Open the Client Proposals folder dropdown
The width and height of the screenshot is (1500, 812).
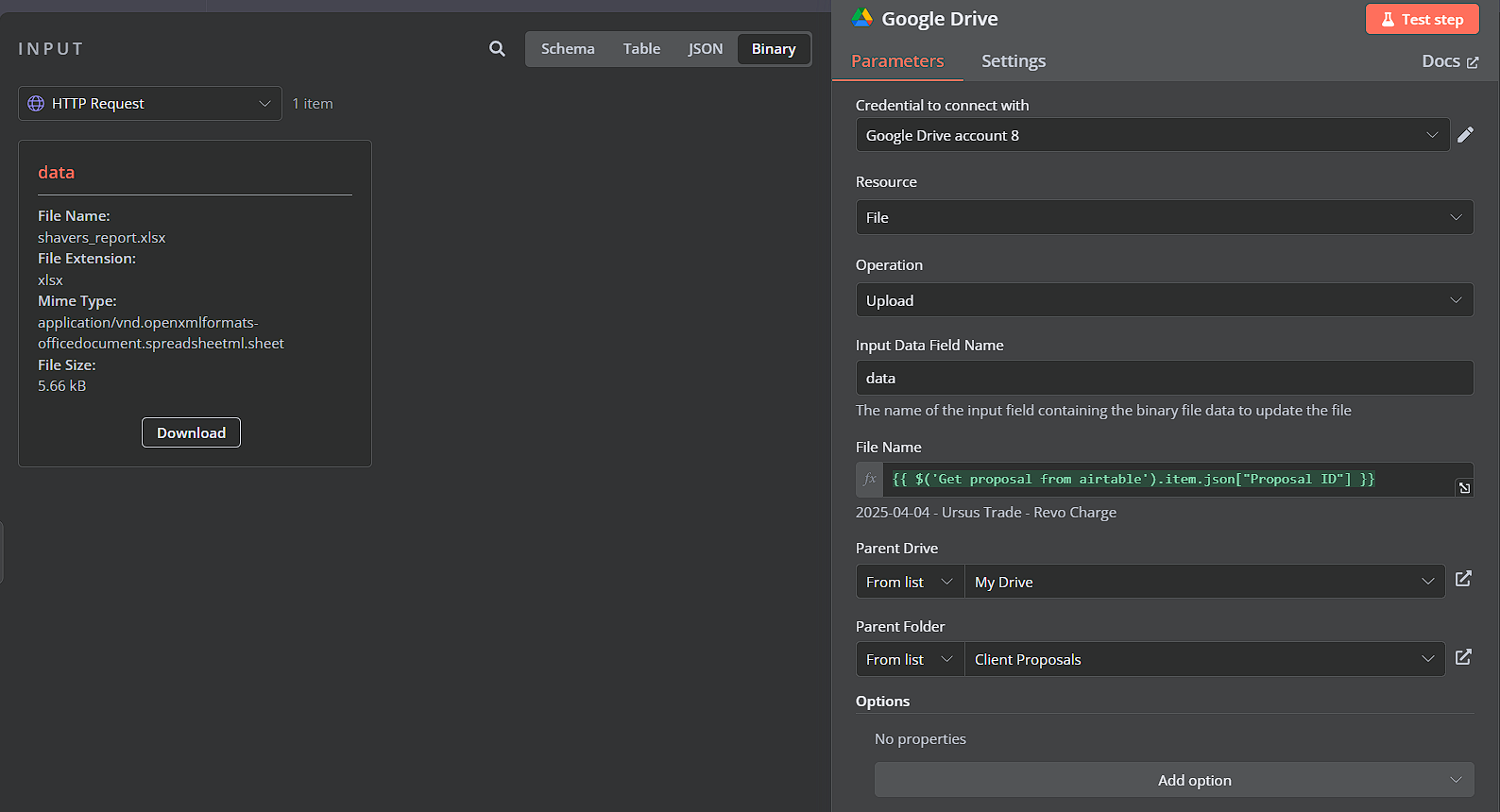click(1204, 659)
